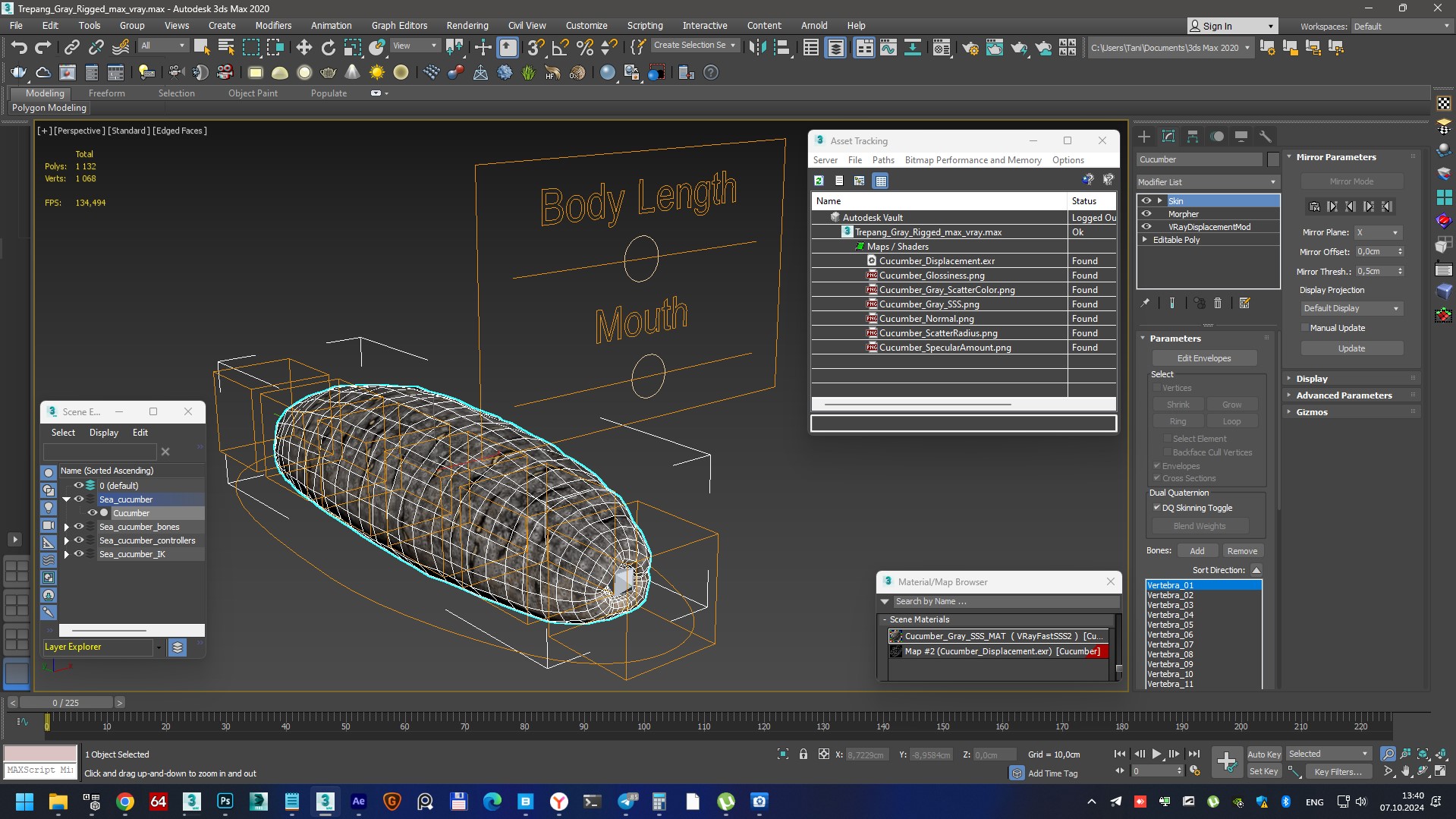Toggle eye visibility of VRayDisplacementMod modifier
Screen dimensions: 1456x819
pos(1146,227)
